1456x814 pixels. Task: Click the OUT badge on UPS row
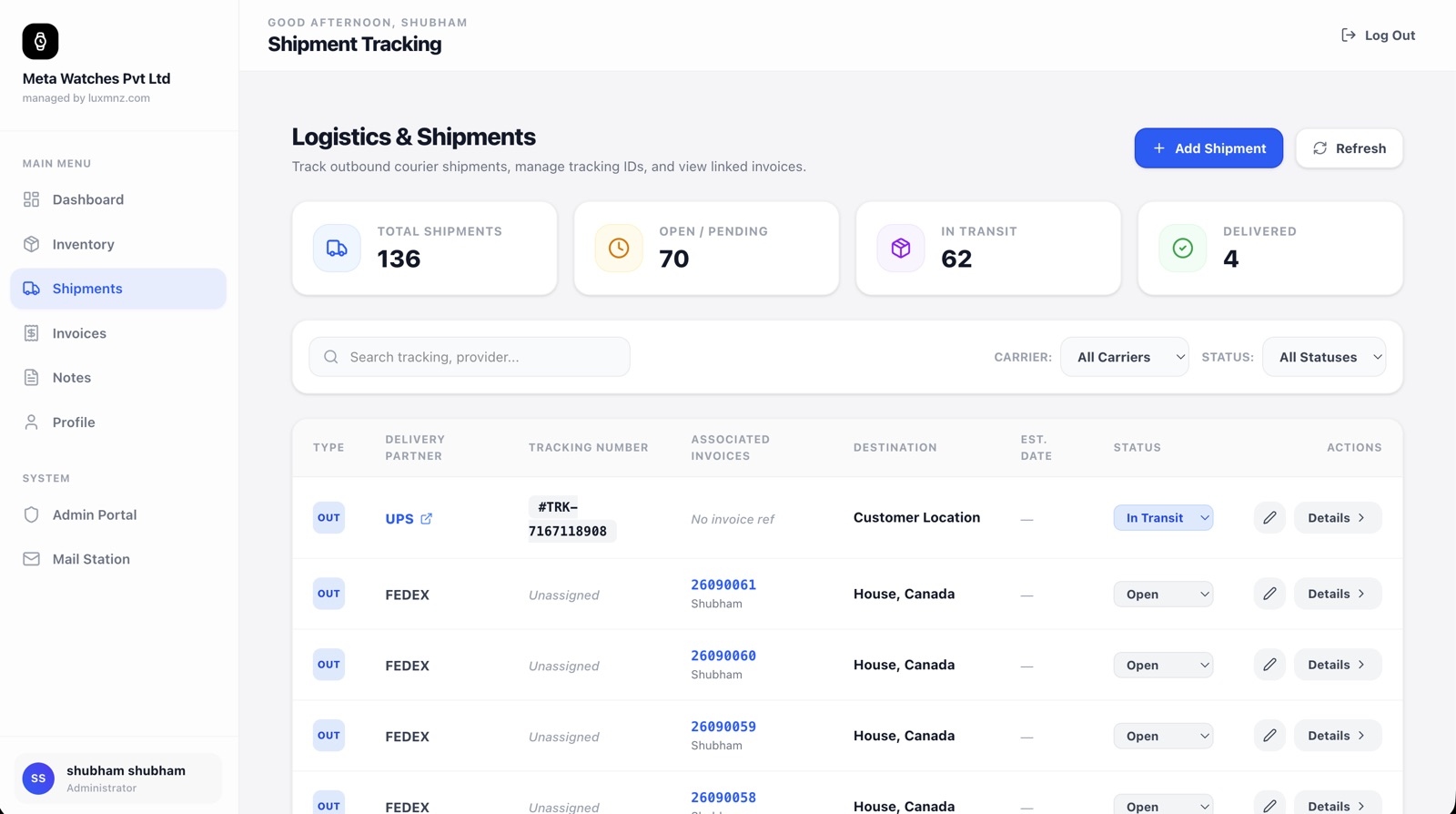click(x=329, y=517)
